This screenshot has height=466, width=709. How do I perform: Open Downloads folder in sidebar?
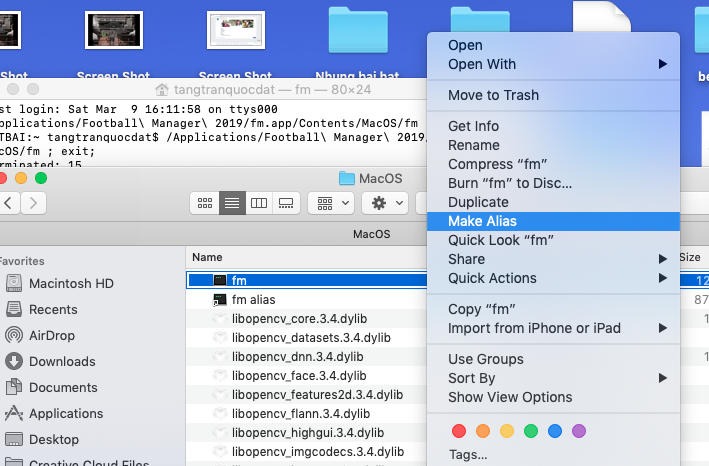tap(62, 361)
